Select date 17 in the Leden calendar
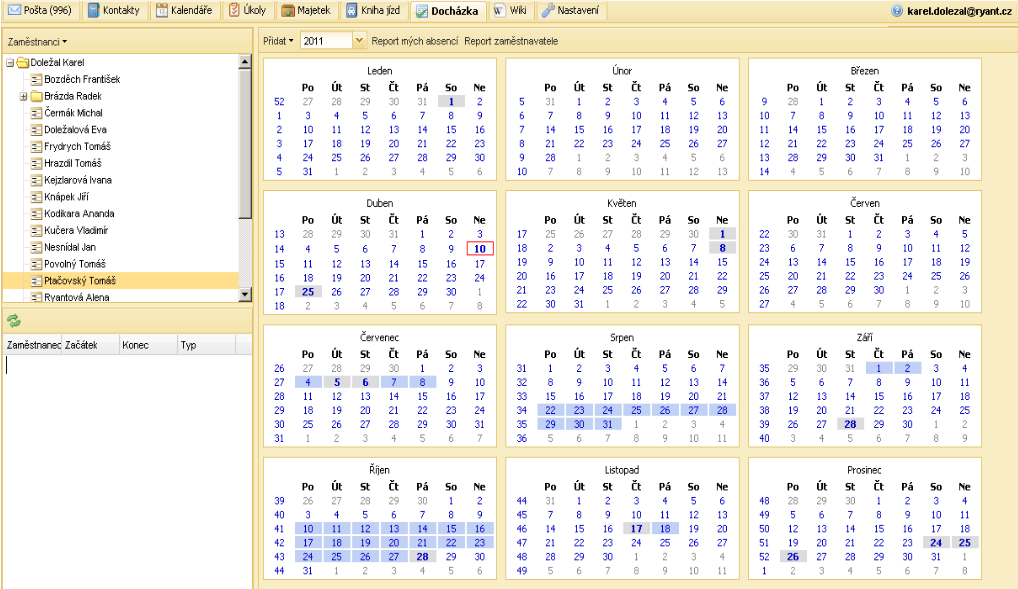 308,144
